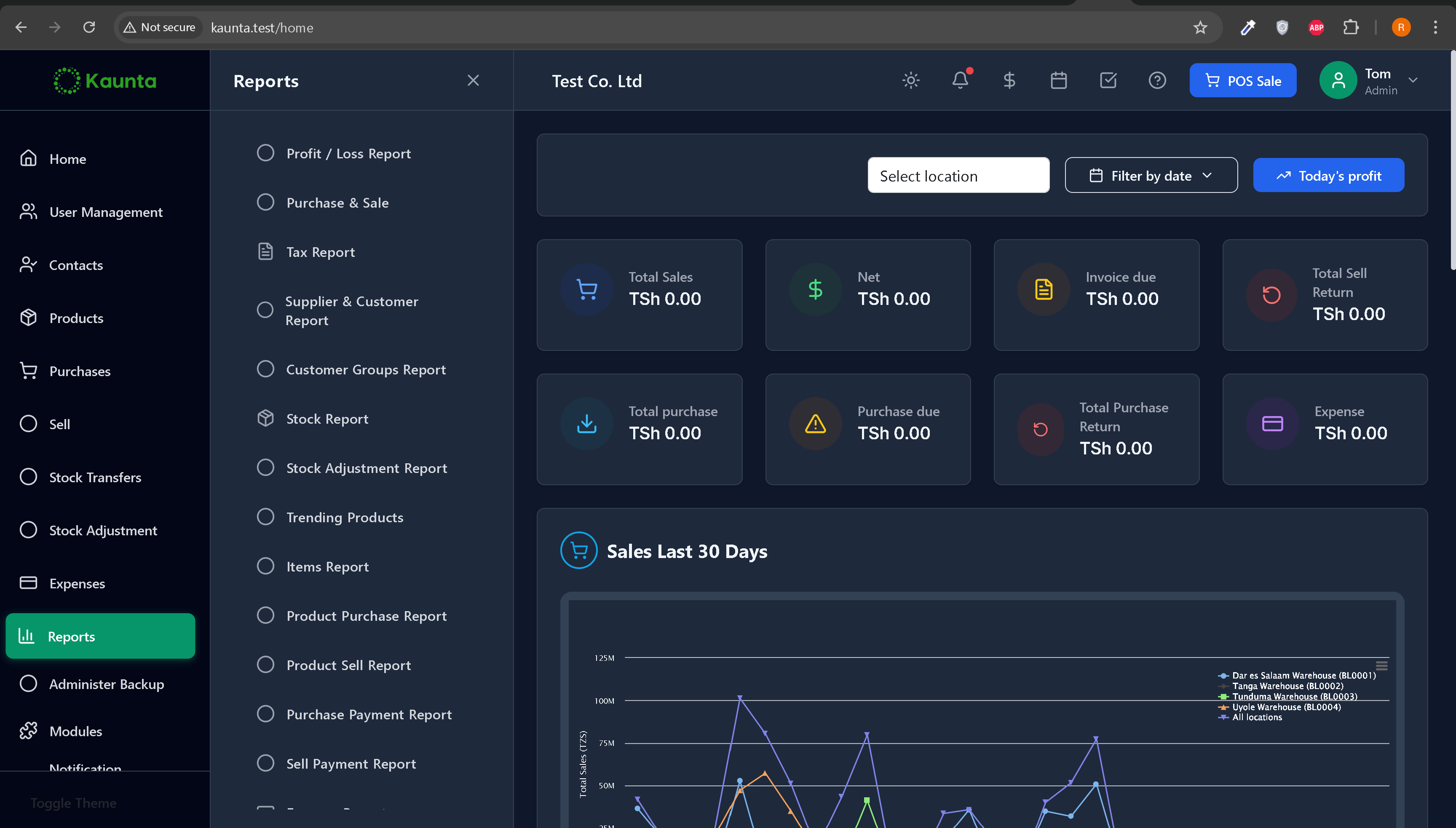The image size is (1456, 828).
Task: Click the Expense card icon
Action: click(x=1272, y=424)
